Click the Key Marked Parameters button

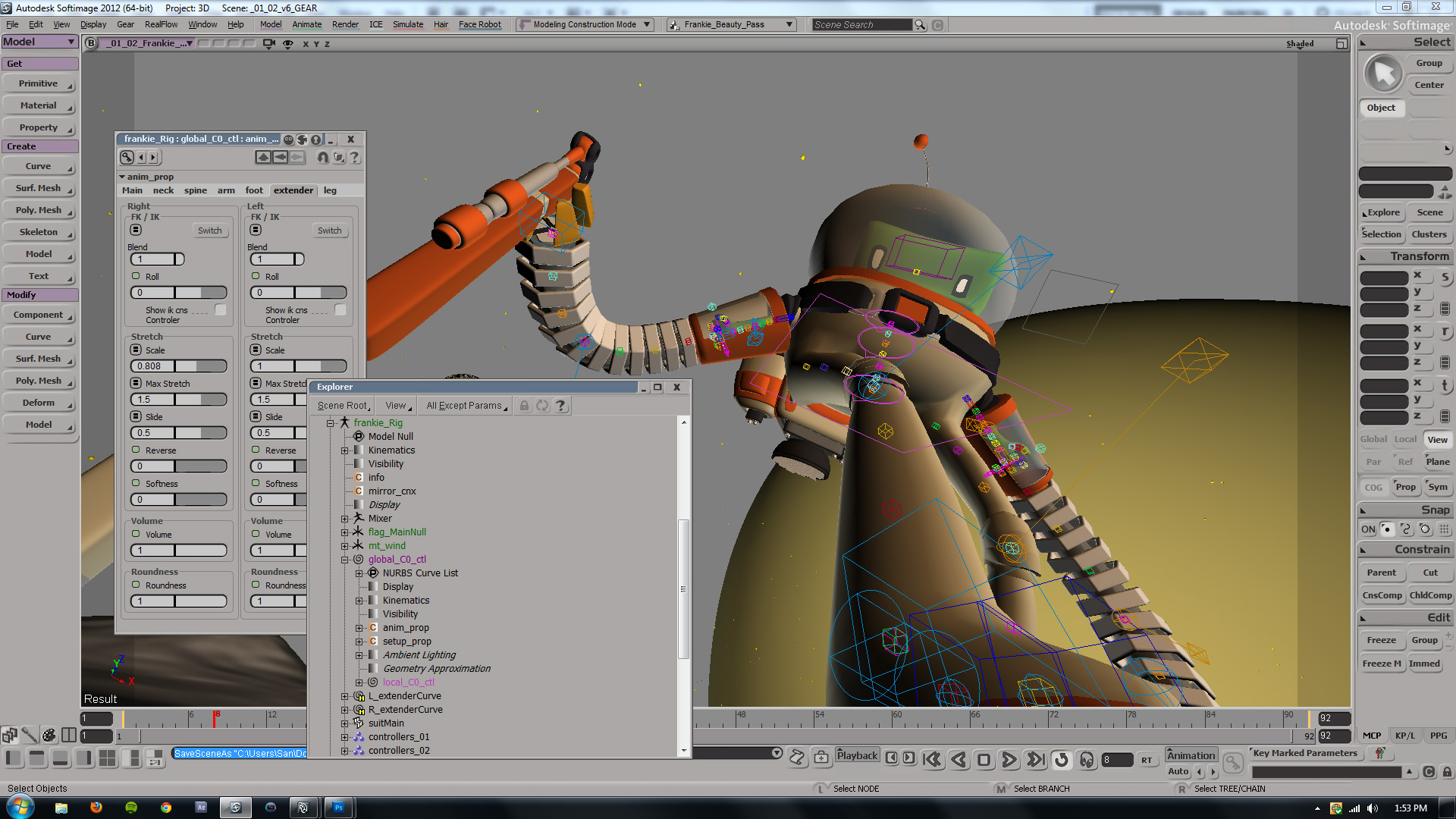(x=1305, y=753)
